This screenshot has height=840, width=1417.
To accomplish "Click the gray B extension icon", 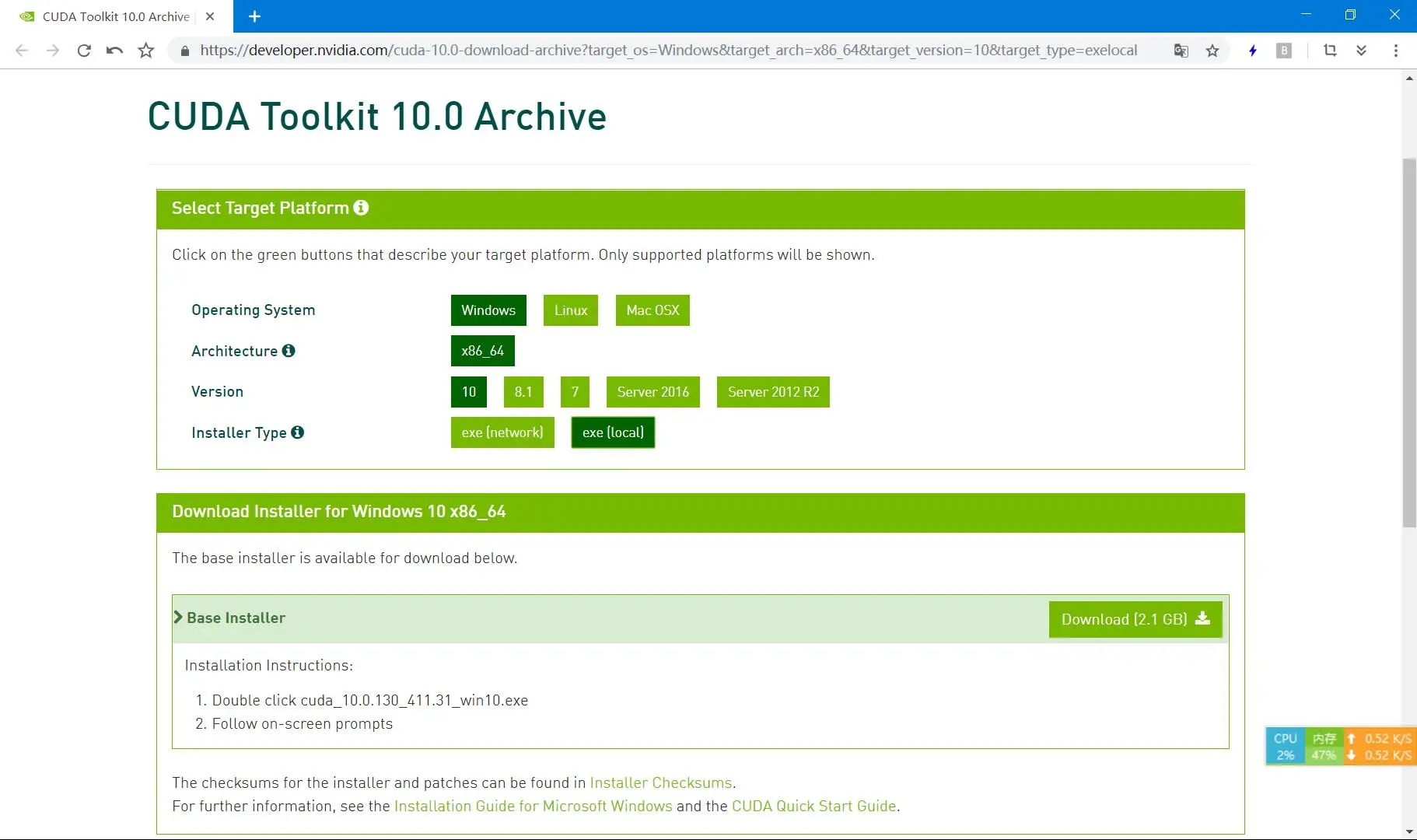I will coord(1284,51).
